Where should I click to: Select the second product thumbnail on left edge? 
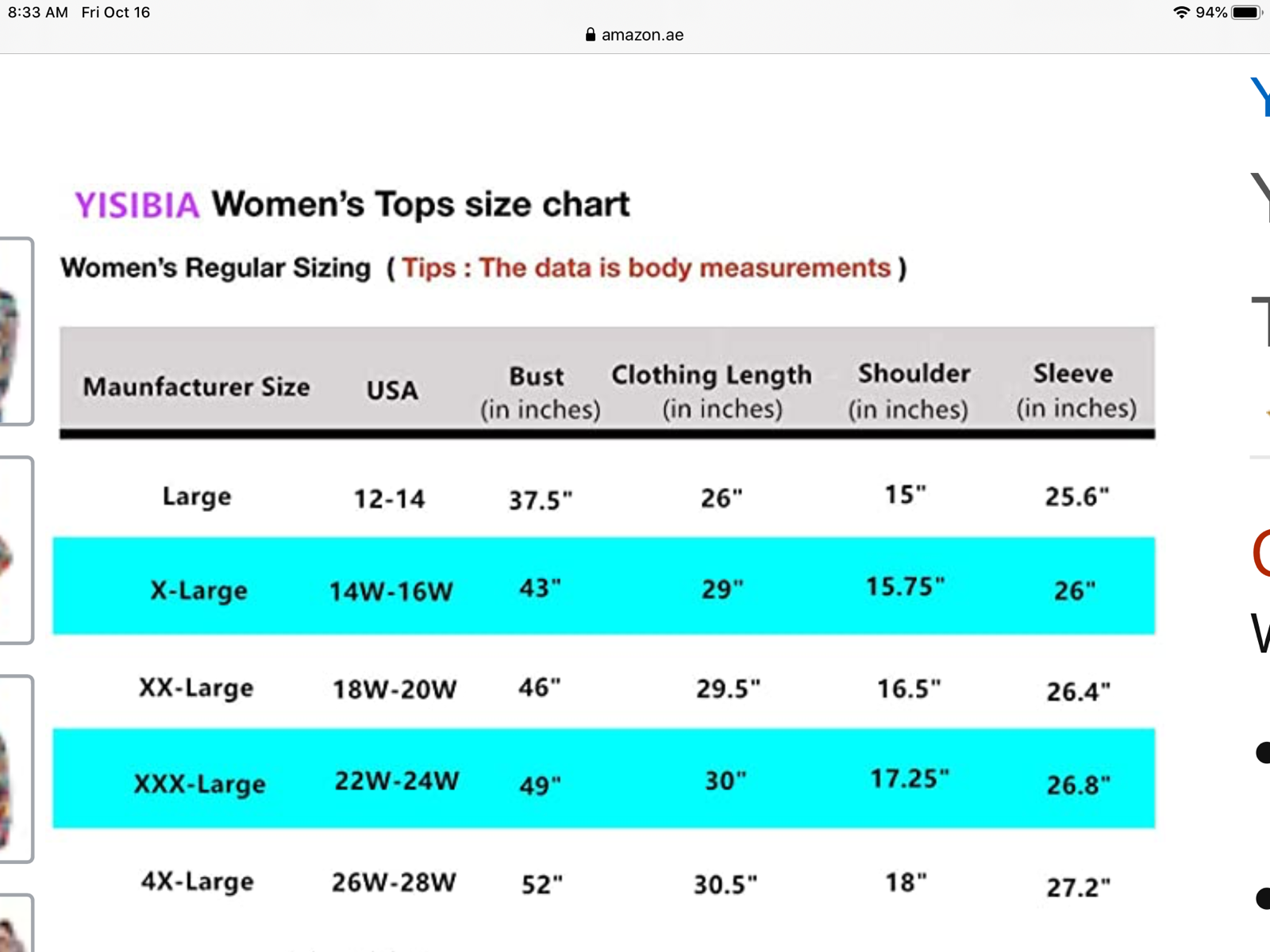click(16, 550)
